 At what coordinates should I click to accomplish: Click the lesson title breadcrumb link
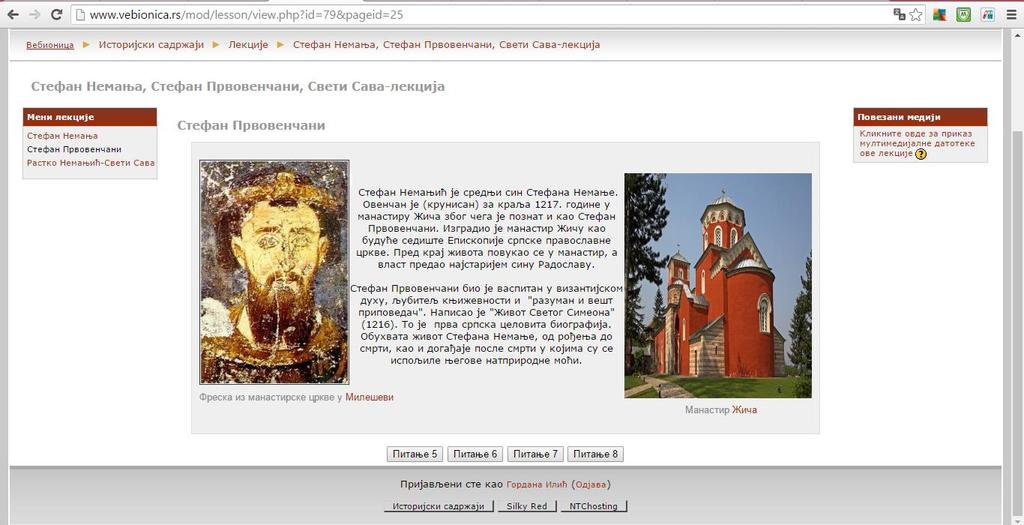pyautogui.click(x=446, y=45)
